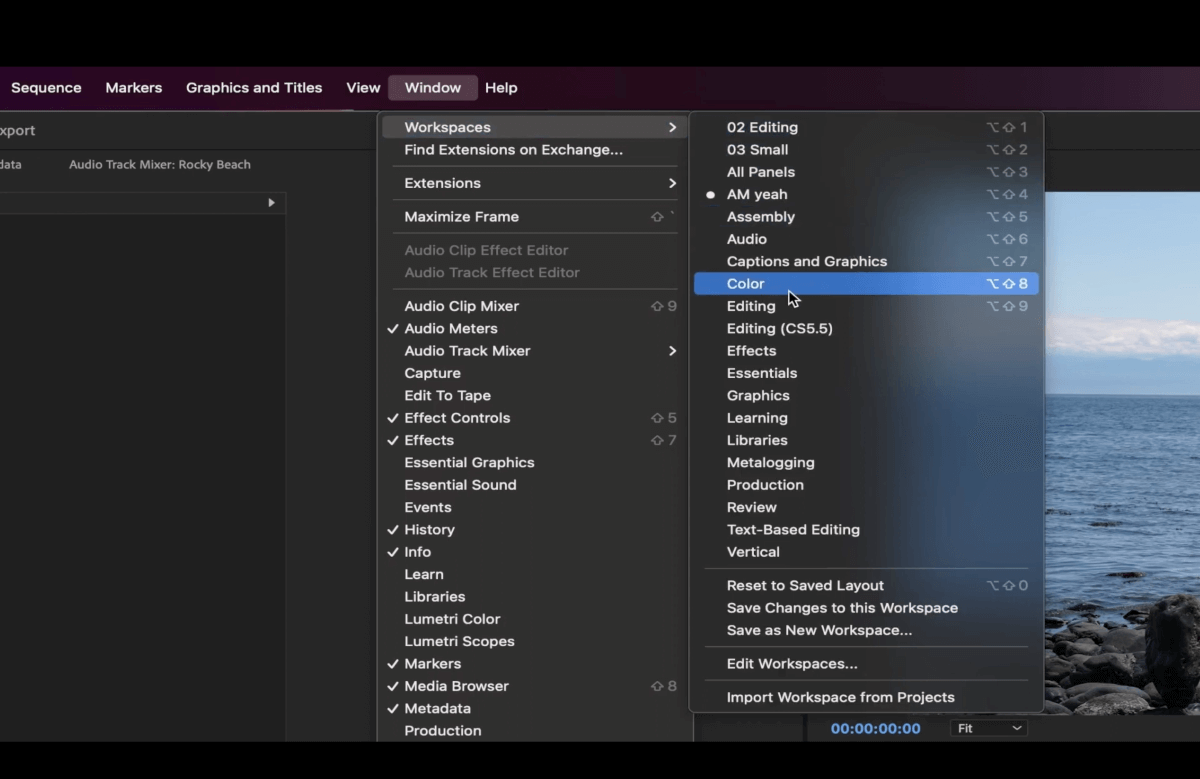Switch to the Learning workspace
This screenshot has width=1200, height=779.
point(866,418)
